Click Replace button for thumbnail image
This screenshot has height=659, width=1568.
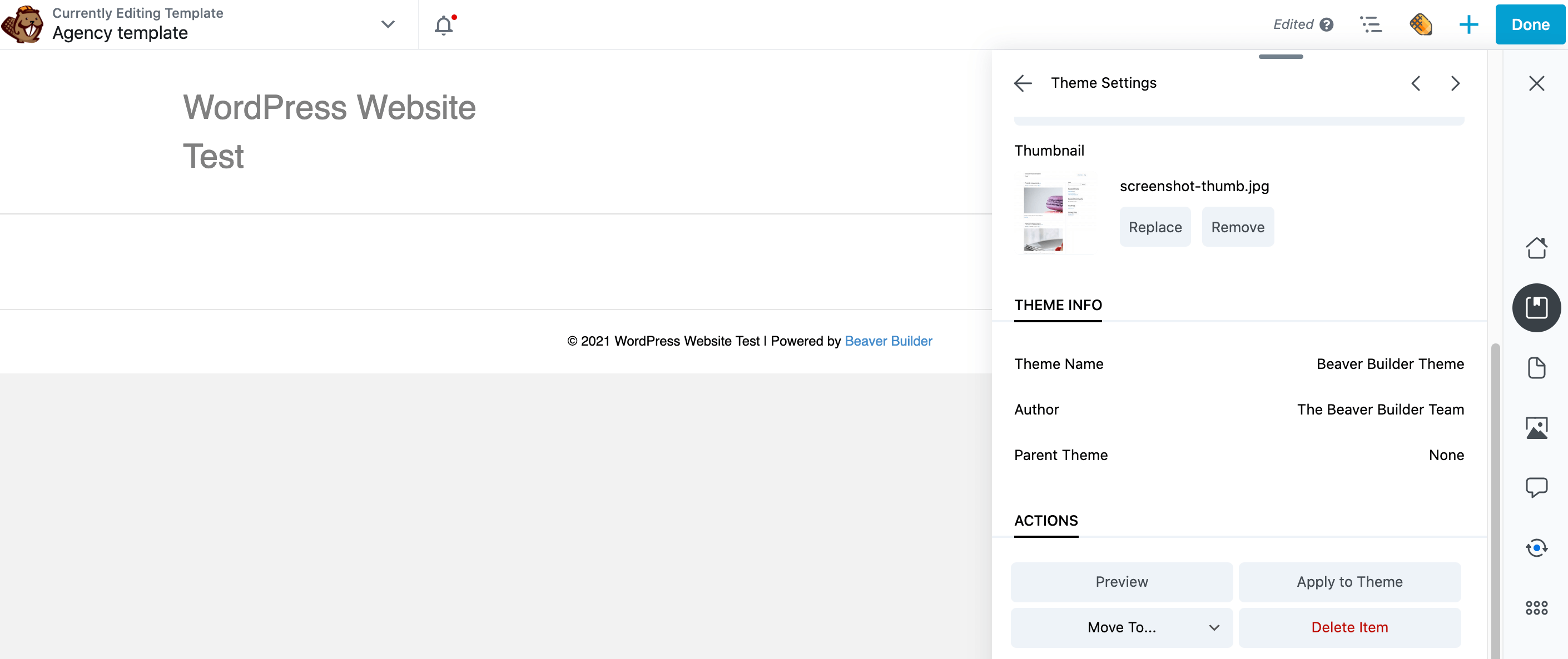point(1155,226)
